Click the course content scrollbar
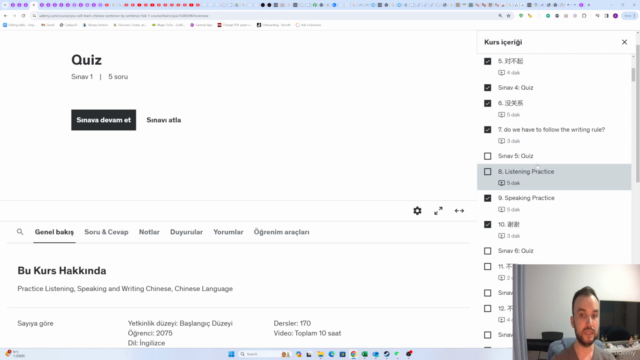 (x=633, y=75)
